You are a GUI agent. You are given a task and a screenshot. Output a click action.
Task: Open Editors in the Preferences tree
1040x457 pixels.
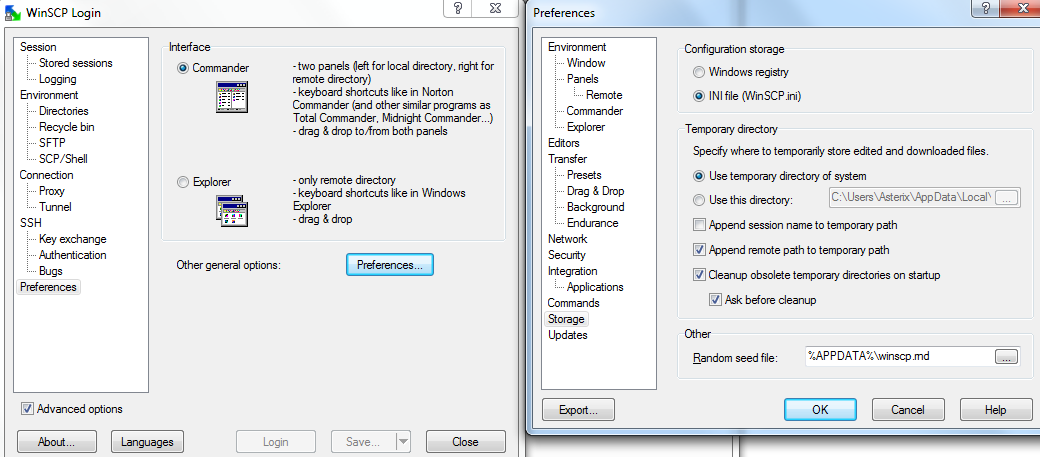[x=564, y=143]
